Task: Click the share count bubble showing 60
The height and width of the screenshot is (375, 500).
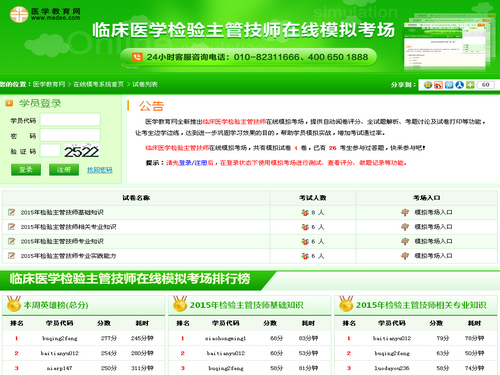Action: pos(485,85)
